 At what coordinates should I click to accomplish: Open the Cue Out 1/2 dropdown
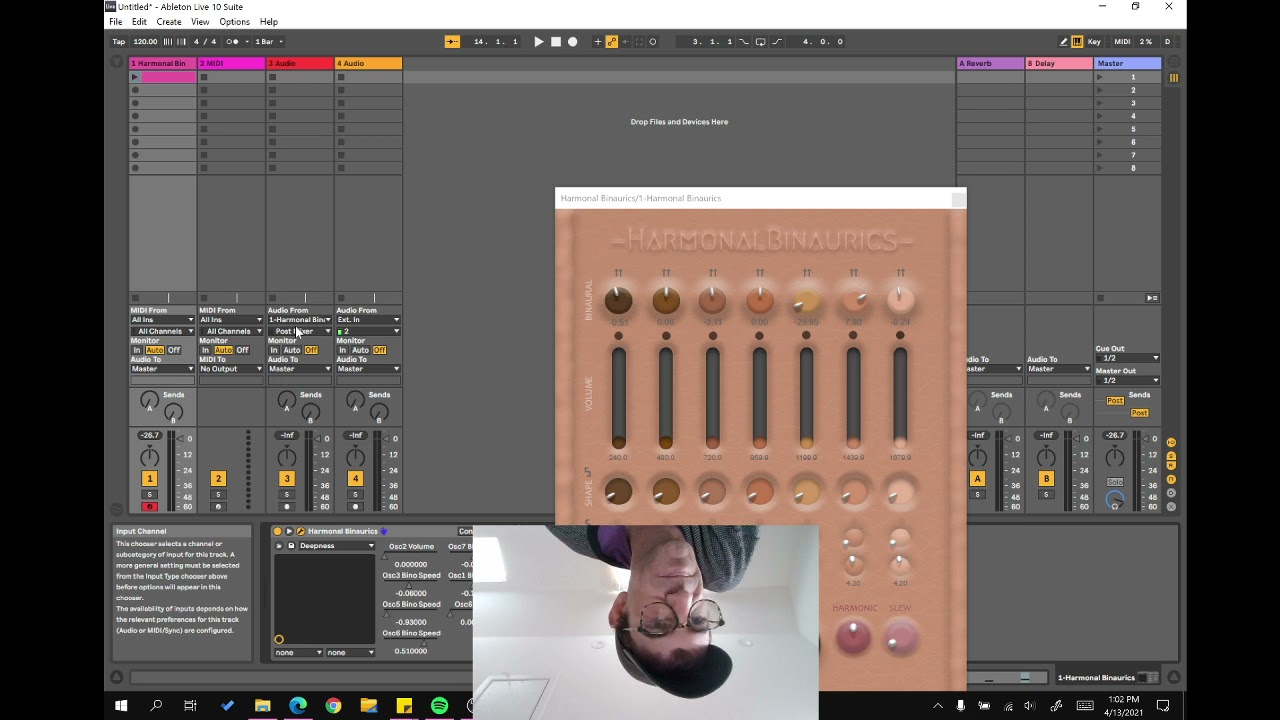(1128, 358)
